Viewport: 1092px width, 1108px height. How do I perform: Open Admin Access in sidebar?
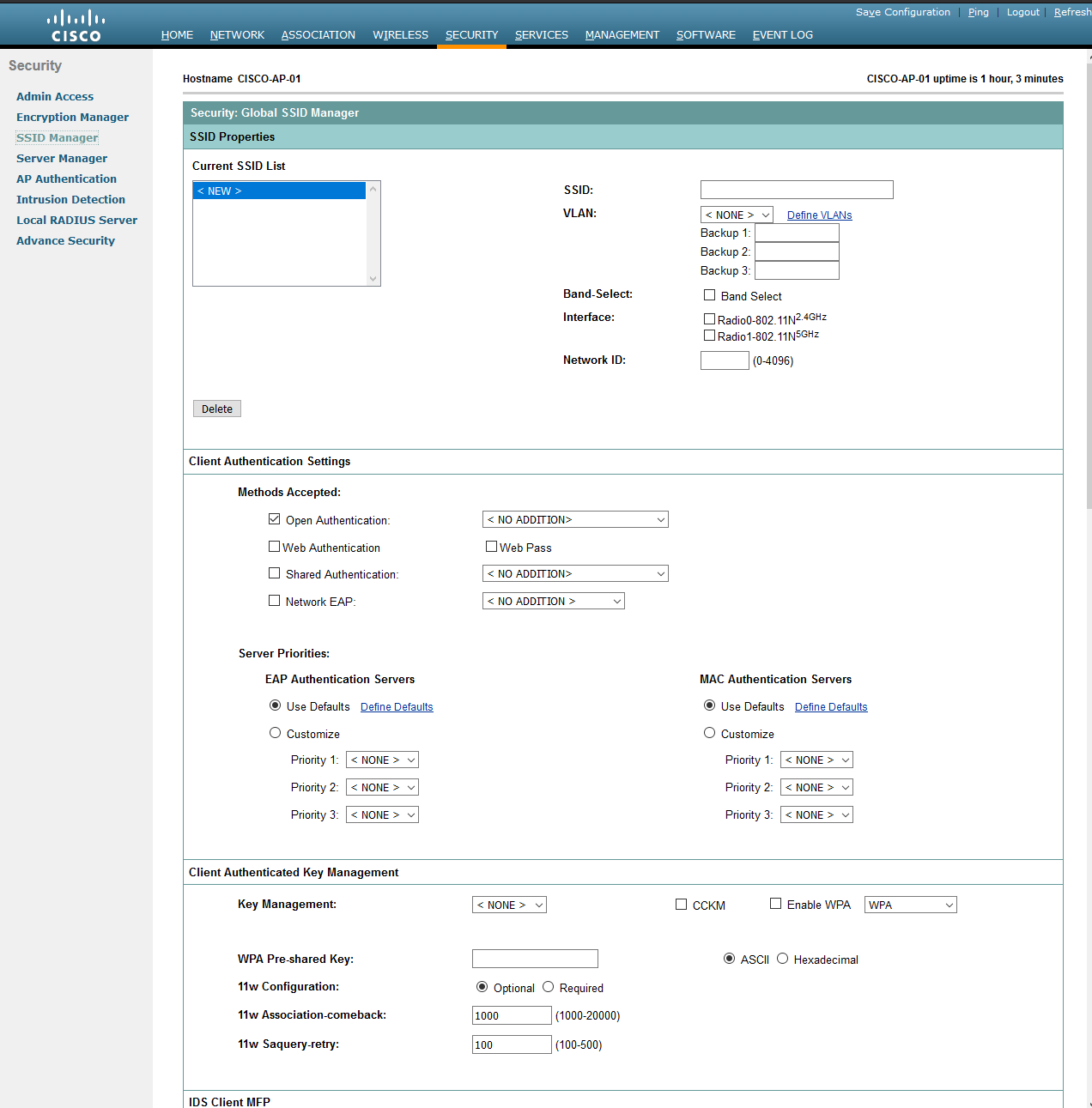55,97
